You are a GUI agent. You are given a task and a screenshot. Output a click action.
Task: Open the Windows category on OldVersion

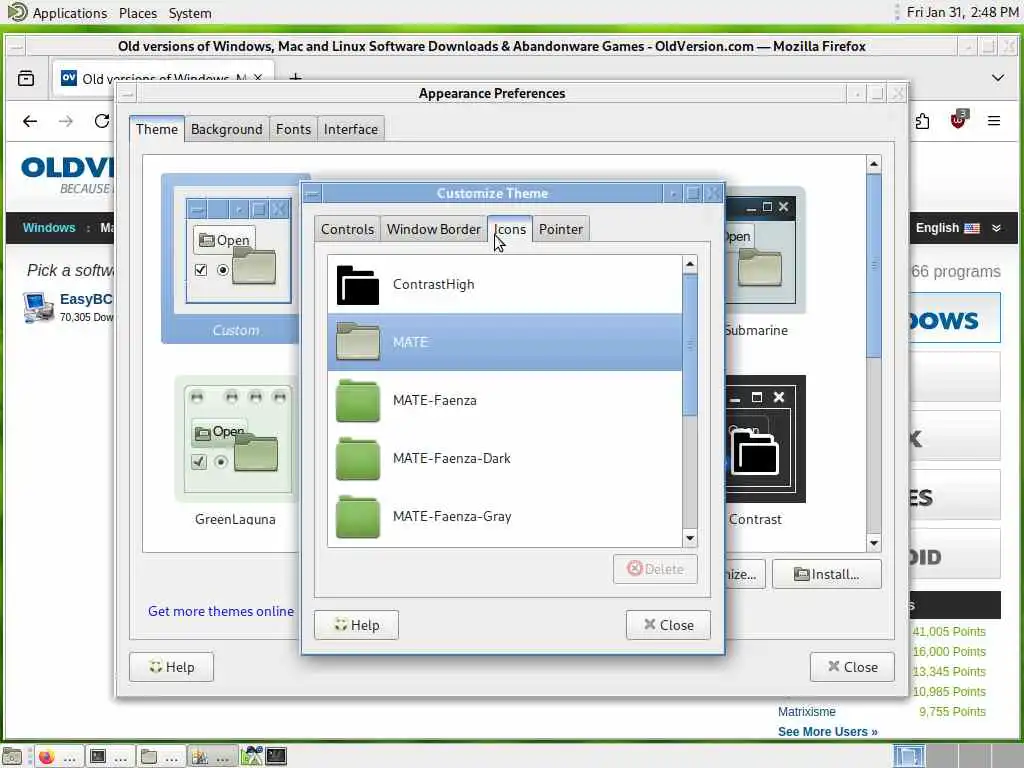(x=49, y=228)
